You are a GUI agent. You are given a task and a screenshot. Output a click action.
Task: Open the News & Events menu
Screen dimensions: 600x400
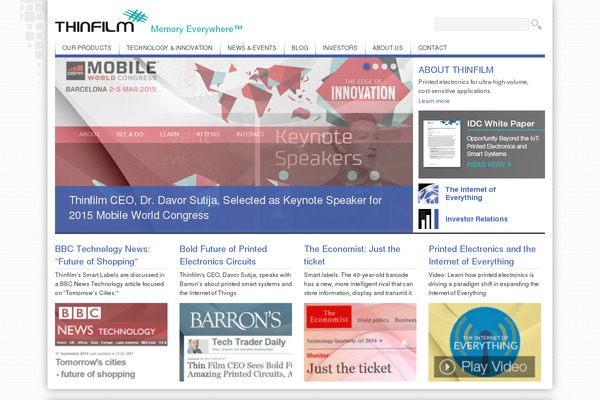(x=252, y=48)
